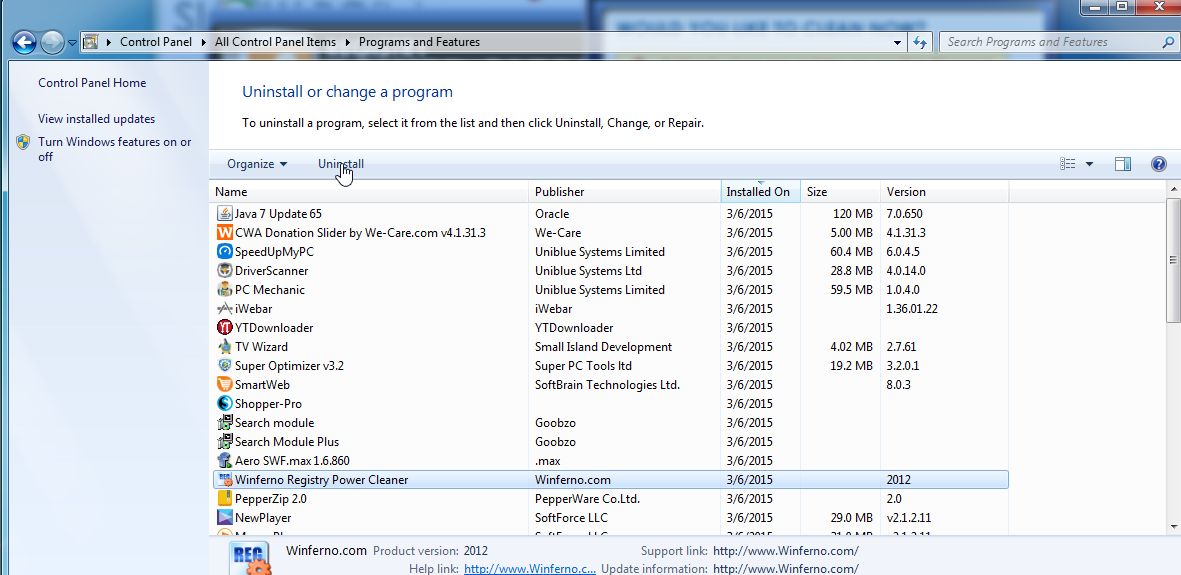Screen dimensions: 1181x575
Task: Click the vertical scrollbar thumb of the list
Action: pyautogui.click(x=1173, y=260)
